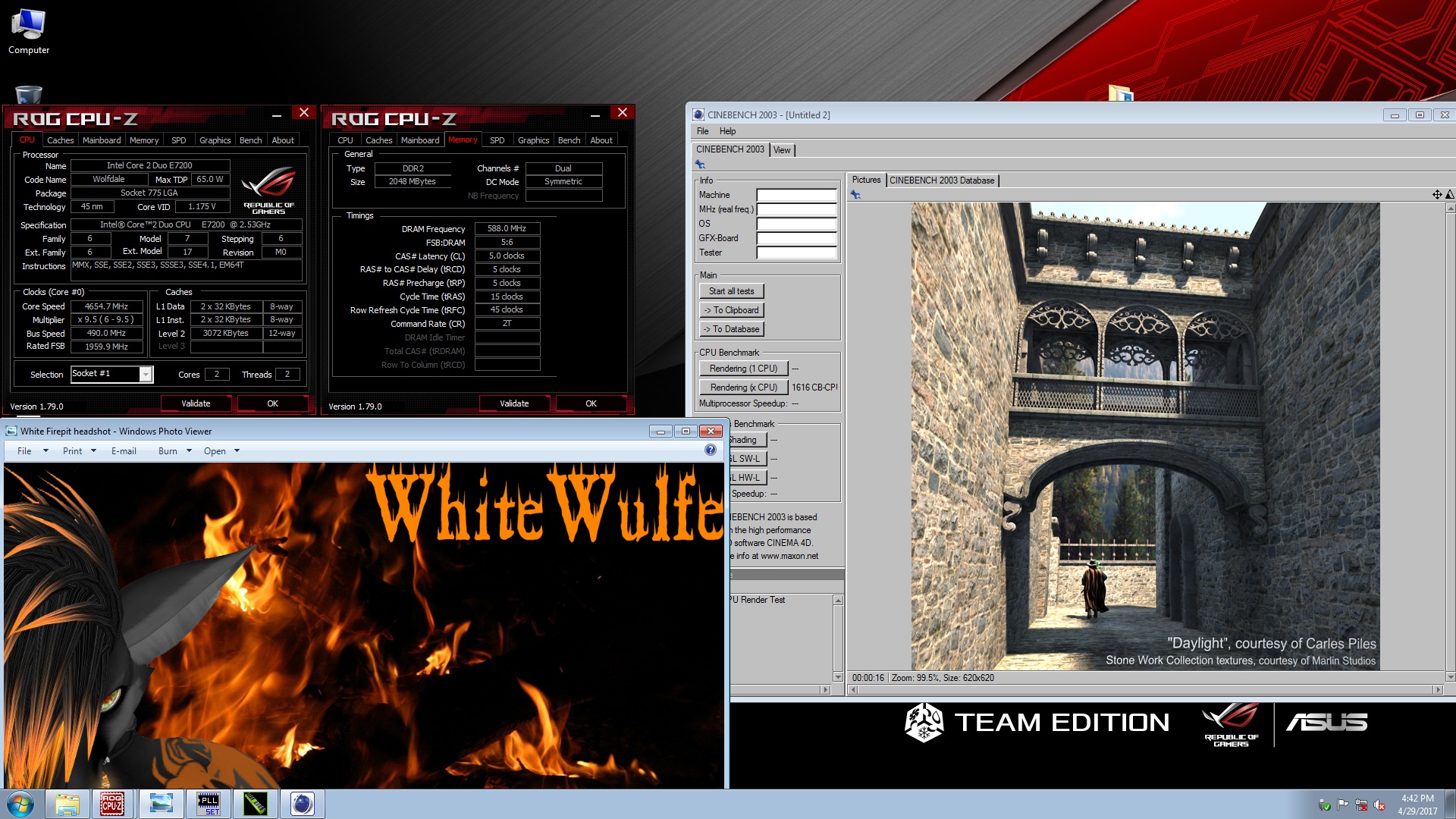Click the pin icon under the Pictures tab

(x=855, y=195)
